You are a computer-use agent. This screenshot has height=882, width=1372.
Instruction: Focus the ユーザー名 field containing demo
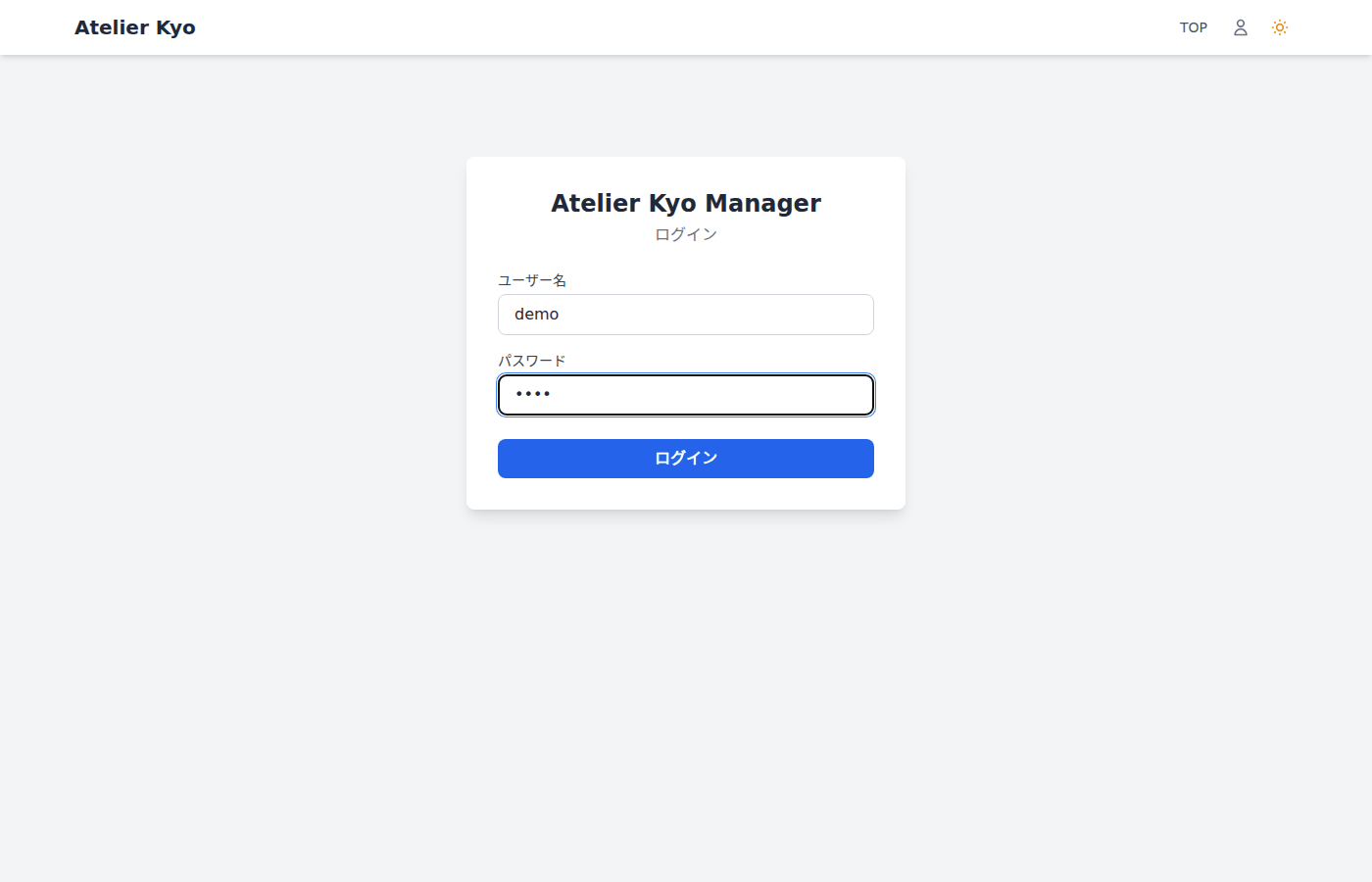pos(686,315)
